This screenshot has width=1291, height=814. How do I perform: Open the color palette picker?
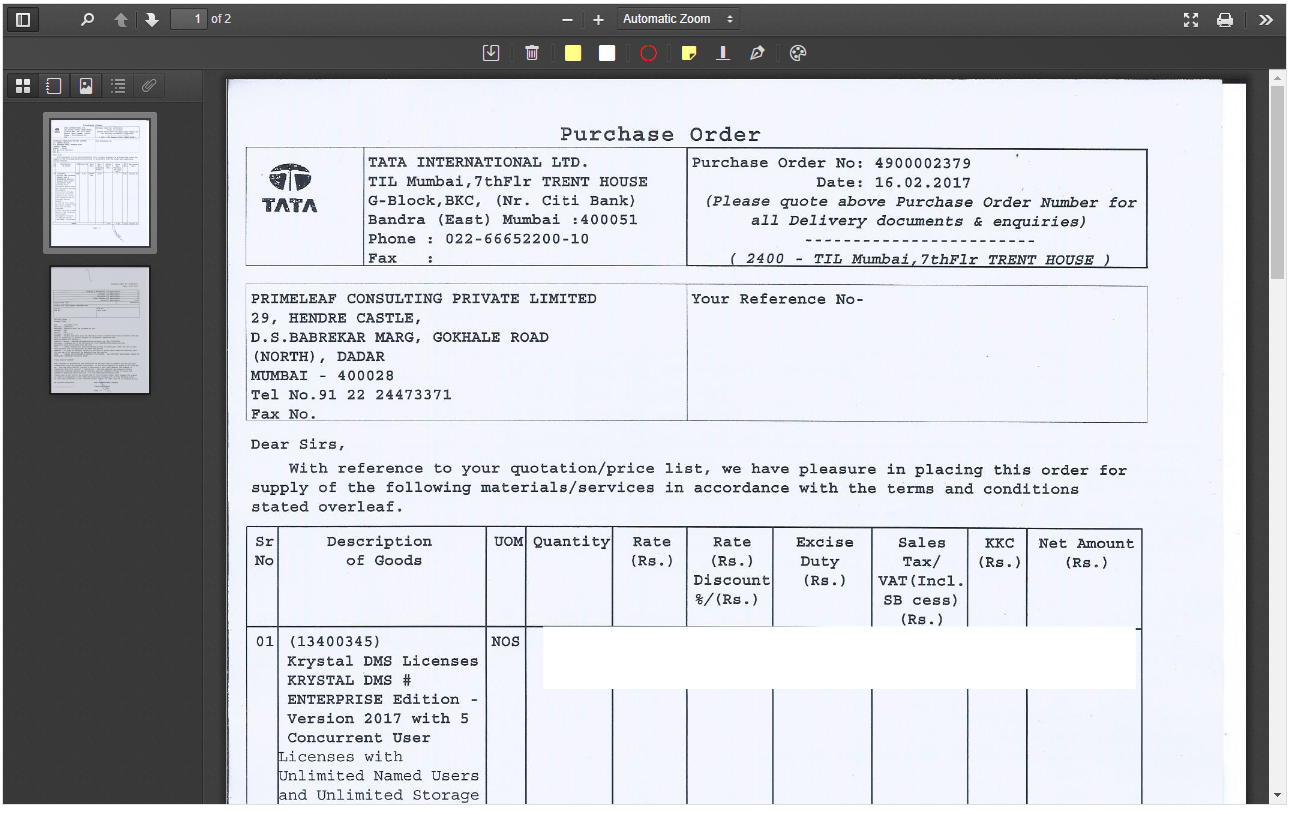(x=797, y=53)
